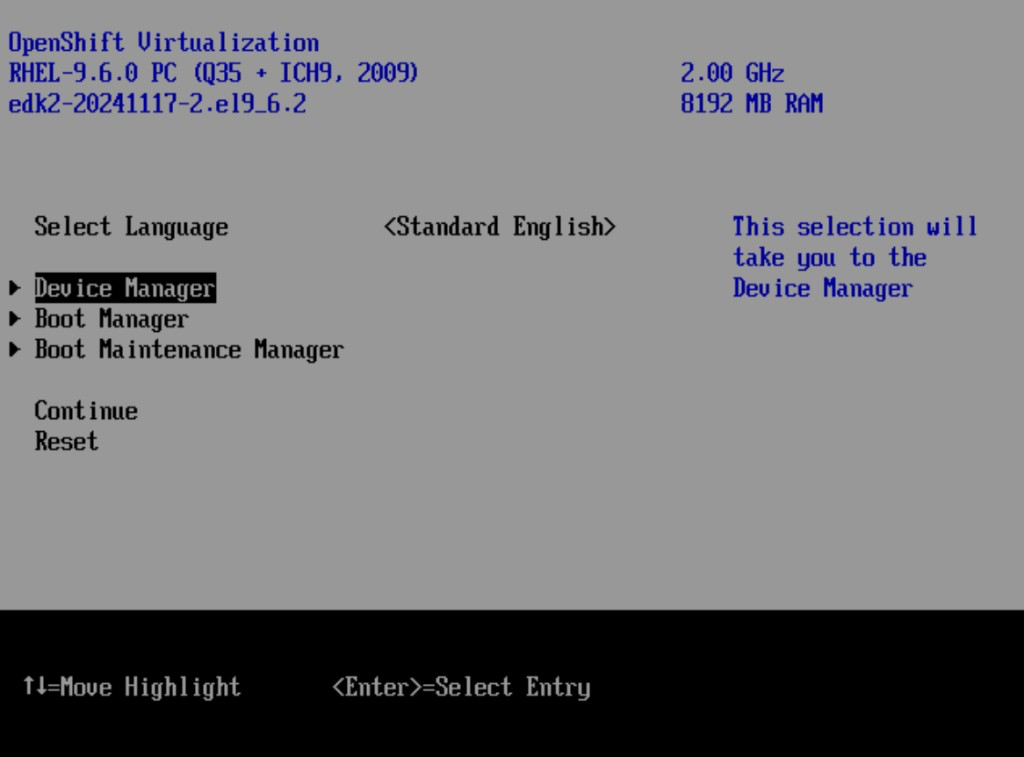The width and height of the screenshot is (1024, 757).
Task: Select Continue to resume booting
Action: click(x=86, y=411)
